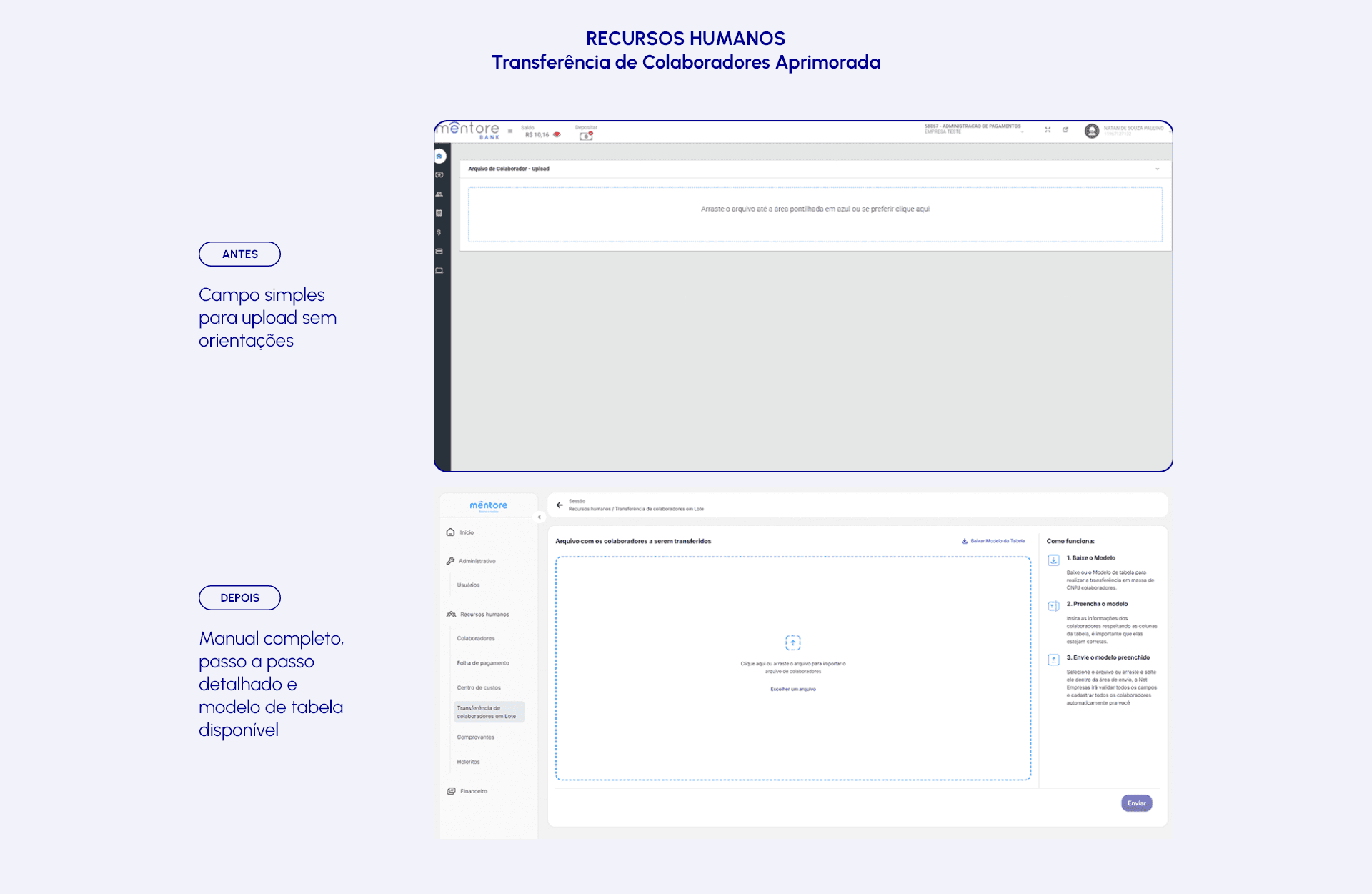The width and height of the screenshot is (1372, 894).
Task: Click the home icon in the old dark sidebar
Action: point(439,156)
